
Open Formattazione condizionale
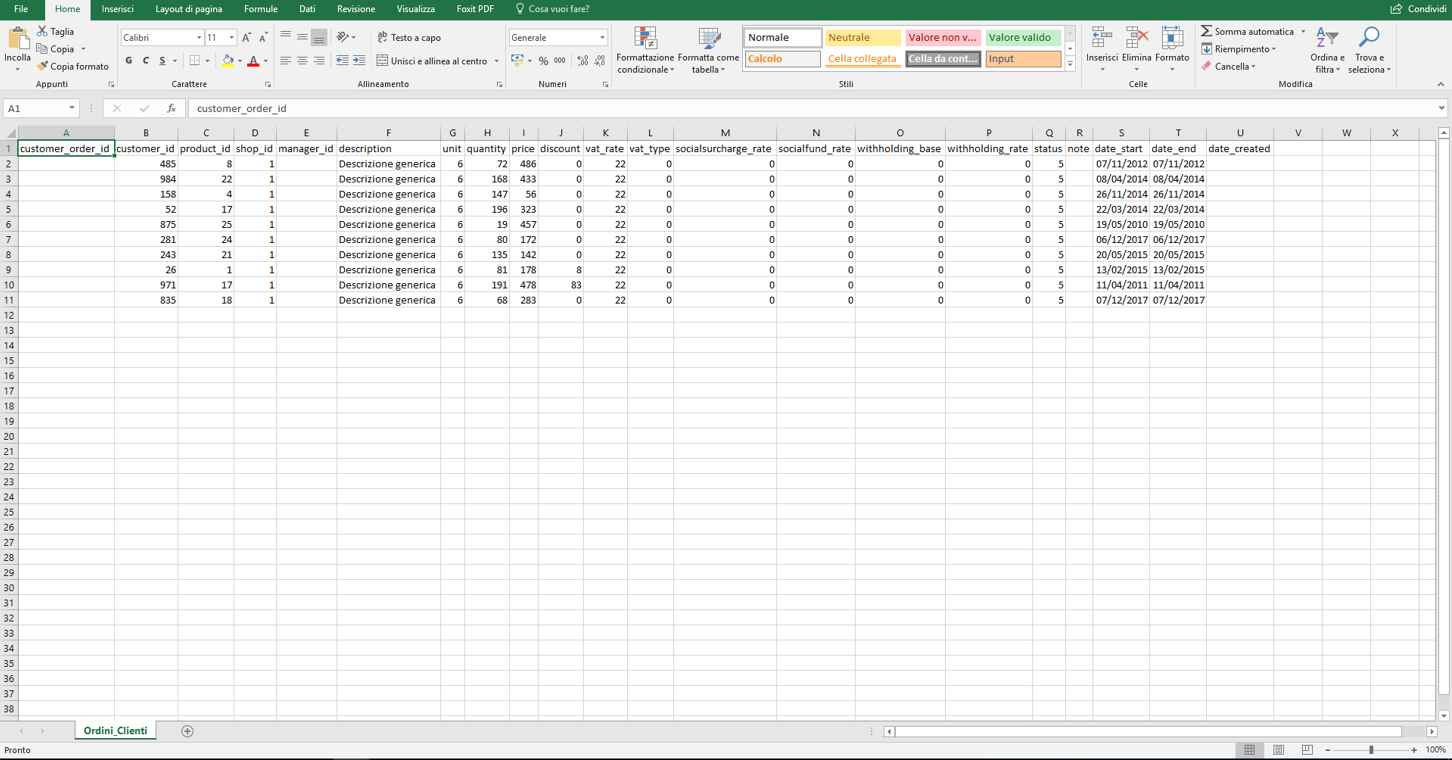[645, 42]
